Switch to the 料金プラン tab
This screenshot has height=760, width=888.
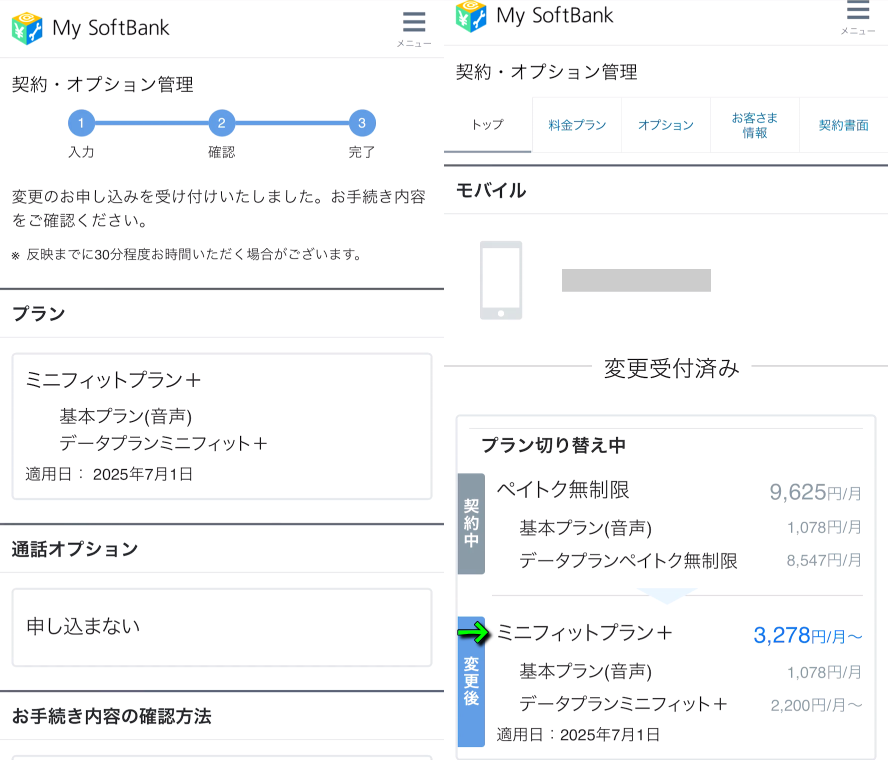click(x=577, y=125)
